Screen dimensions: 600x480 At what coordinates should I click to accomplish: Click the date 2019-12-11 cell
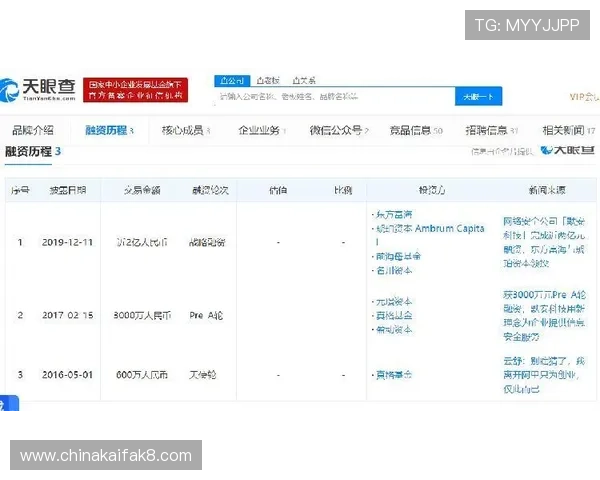pos(67,242)
